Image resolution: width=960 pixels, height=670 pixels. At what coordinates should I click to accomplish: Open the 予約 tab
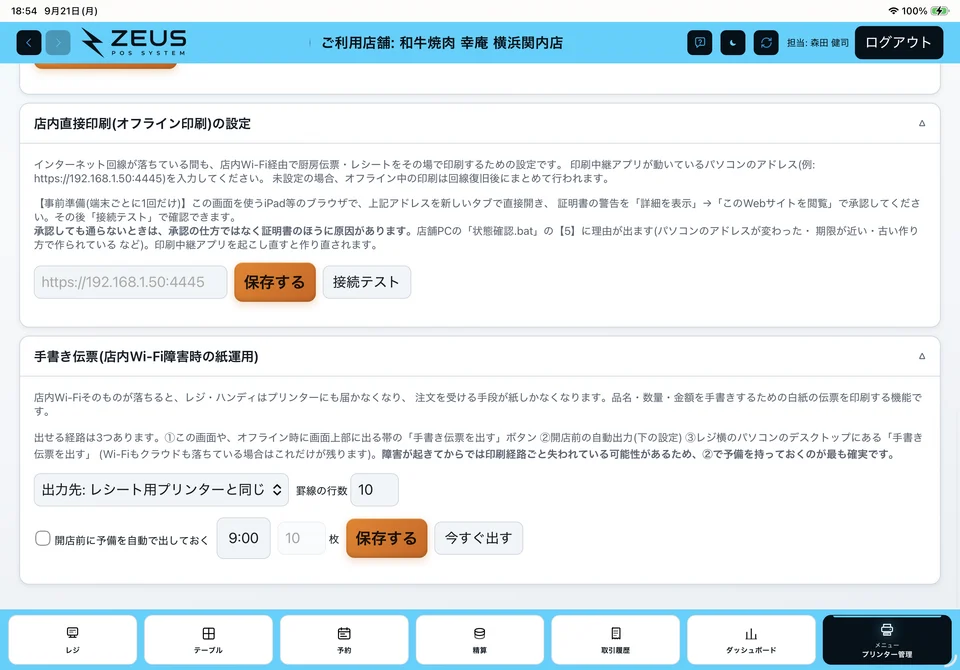tap(344, 640)
